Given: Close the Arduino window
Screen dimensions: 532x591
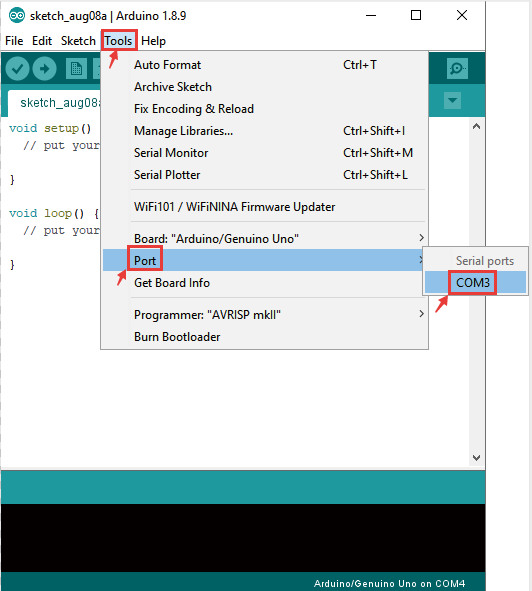Looking at the screenshot, I should tap(462, 15).
